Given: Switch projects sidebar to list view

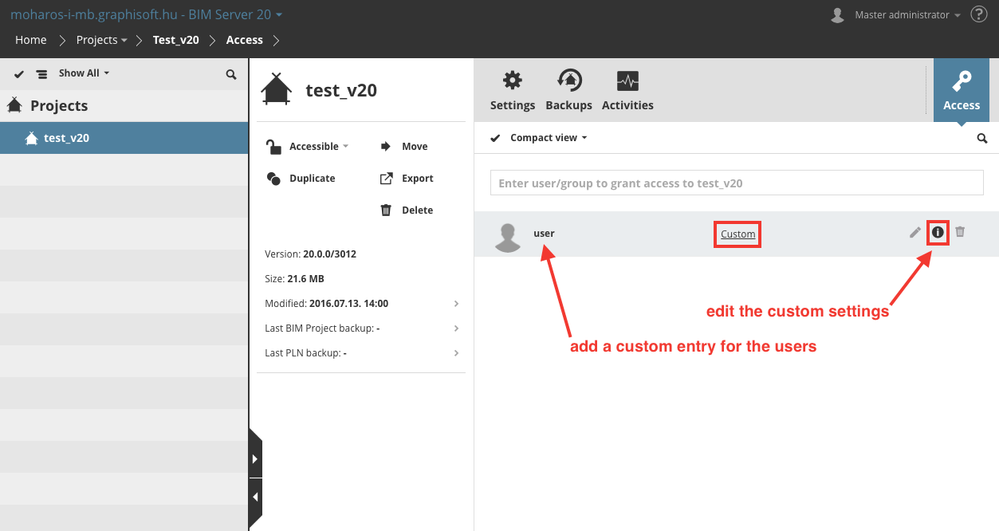Looking at the screenshot, I should click(41, 74).
